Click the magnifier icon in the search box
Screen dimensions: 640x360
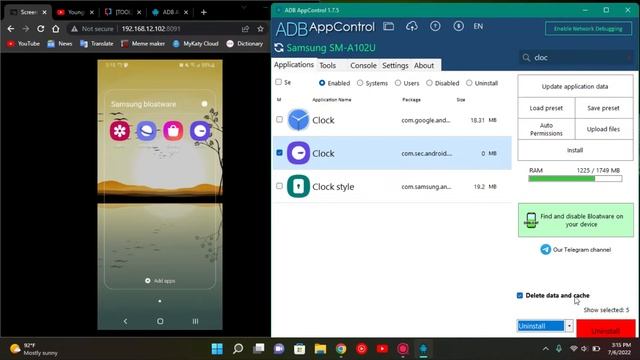click(x=527, y=58)
